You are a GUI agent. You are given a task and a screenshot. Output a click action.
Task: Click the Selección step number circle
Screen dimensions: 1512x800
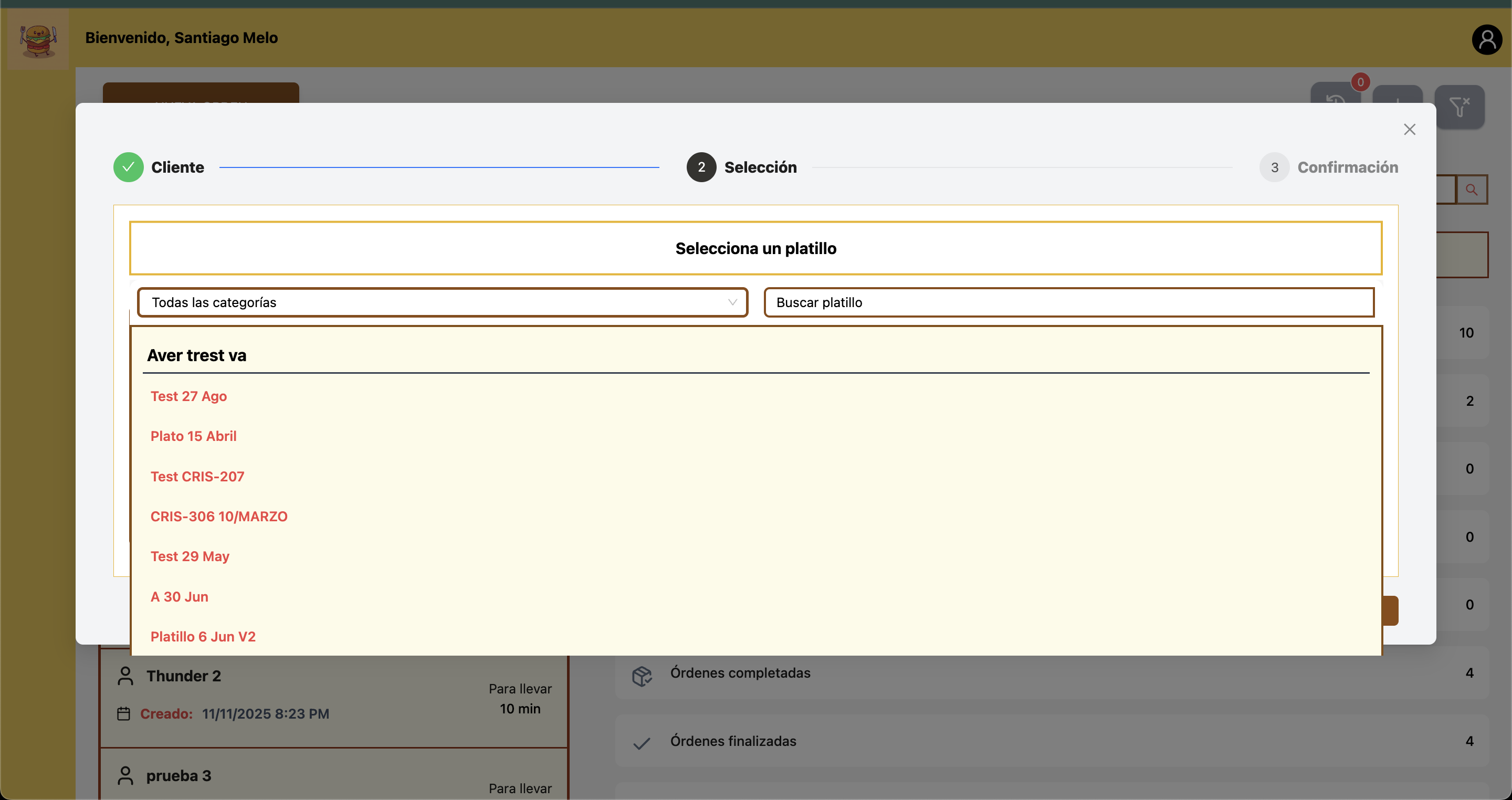pos(701,167)
